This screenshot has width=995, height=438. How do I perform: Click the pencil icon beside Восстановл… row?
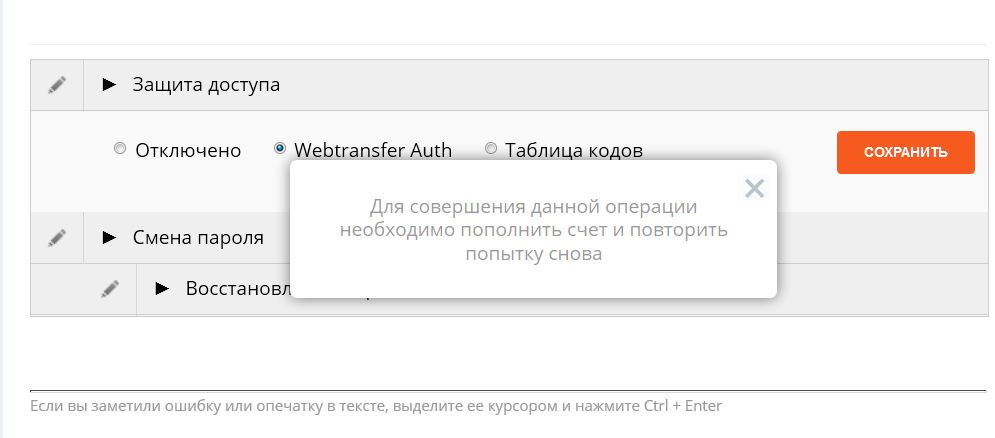point(110,289)
